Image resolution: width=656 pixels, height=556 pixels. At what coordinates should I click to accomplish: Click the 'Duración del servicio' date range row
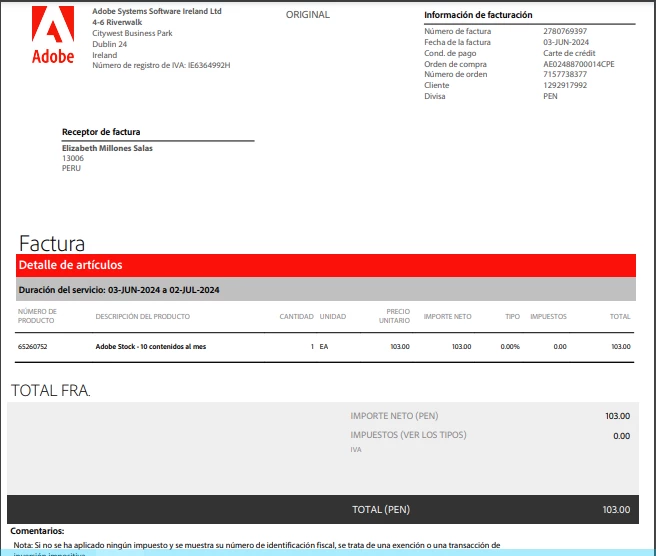pyautogui.click(x=325, y=290)
